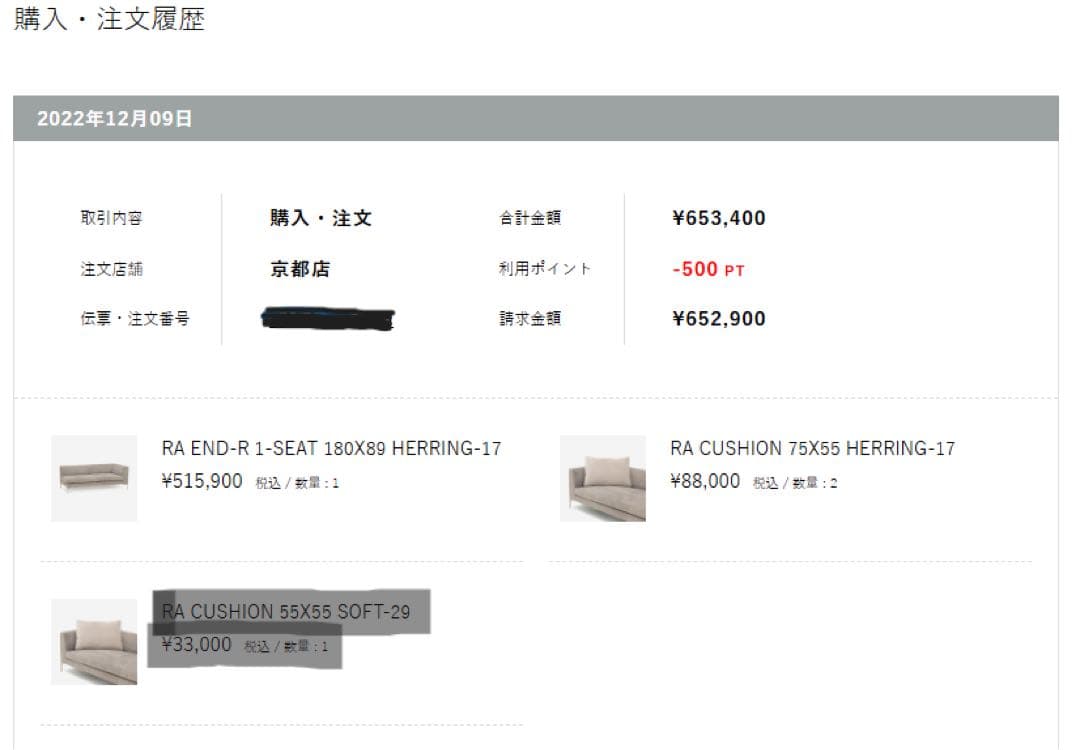Click the redacted order number
This screenshot has width=1080, height=750.
[x=327, y=320]
